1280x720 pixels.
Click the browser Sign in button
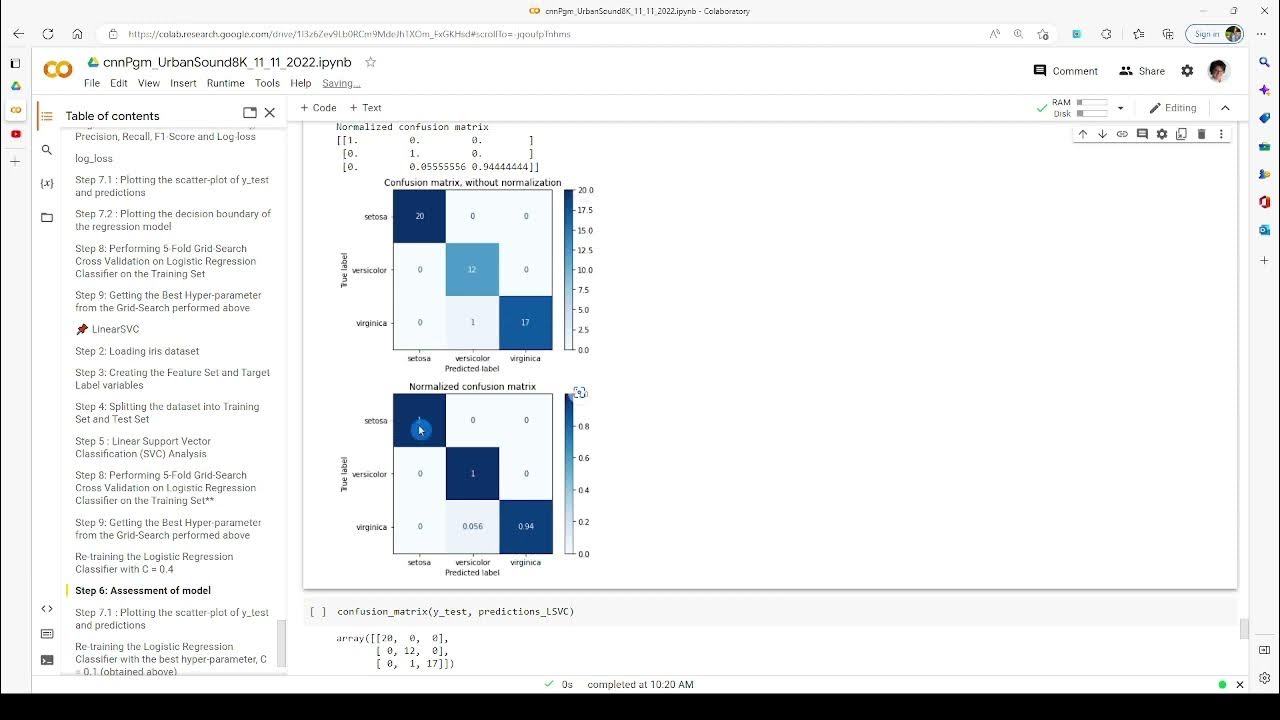click(1214, 34)
